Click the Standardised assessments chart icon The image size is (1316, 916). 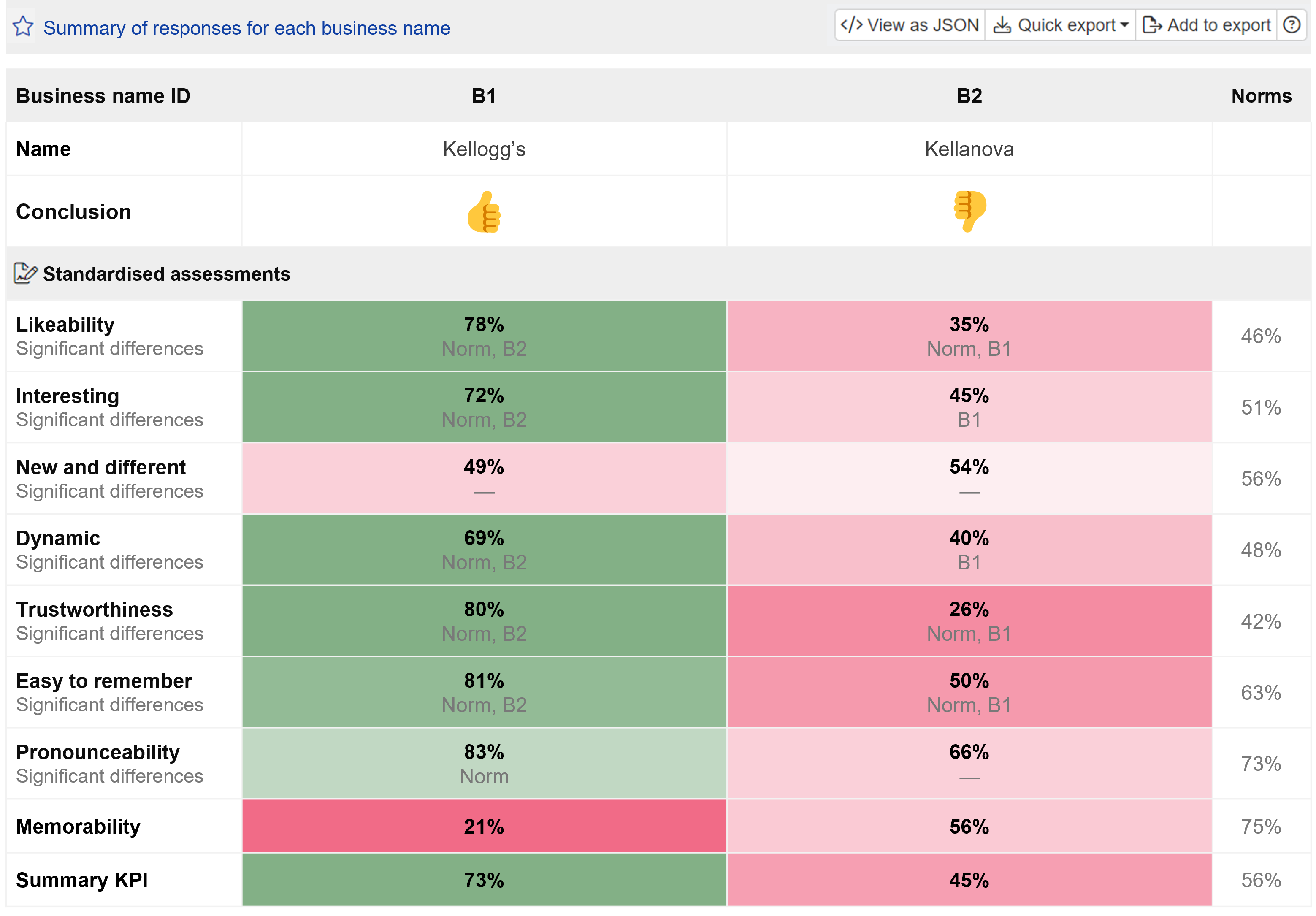coord(25,274)
